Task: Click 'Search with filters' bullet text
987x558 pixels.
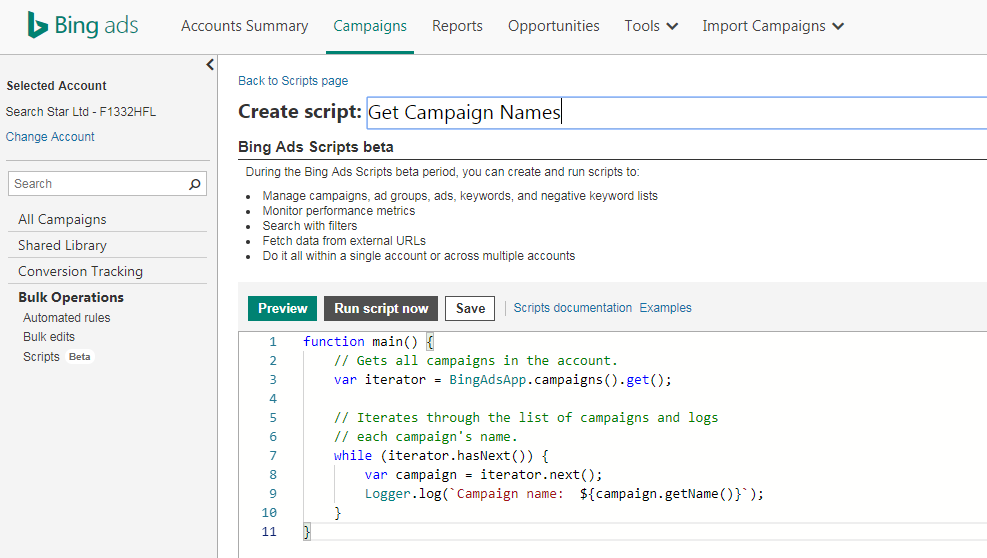Action: tap(310, 225)
